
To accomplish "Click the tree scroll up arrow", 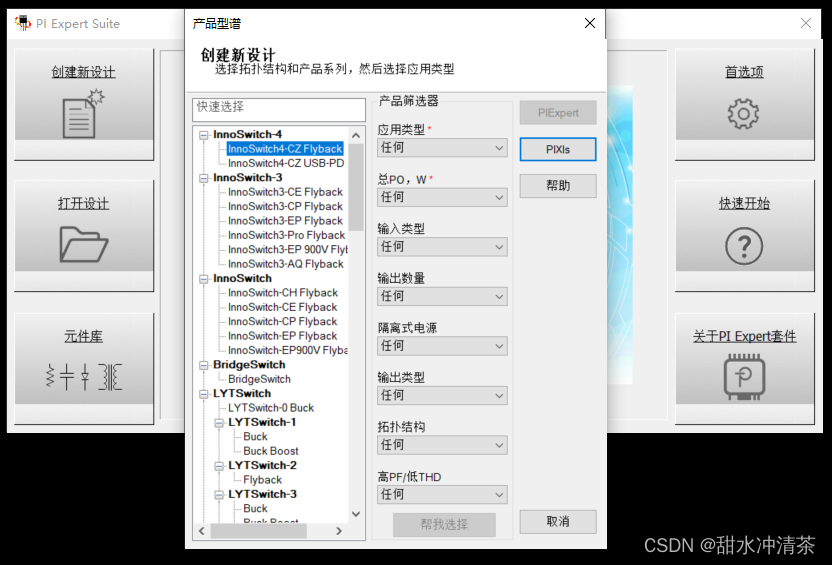I will tap(356, 135).
